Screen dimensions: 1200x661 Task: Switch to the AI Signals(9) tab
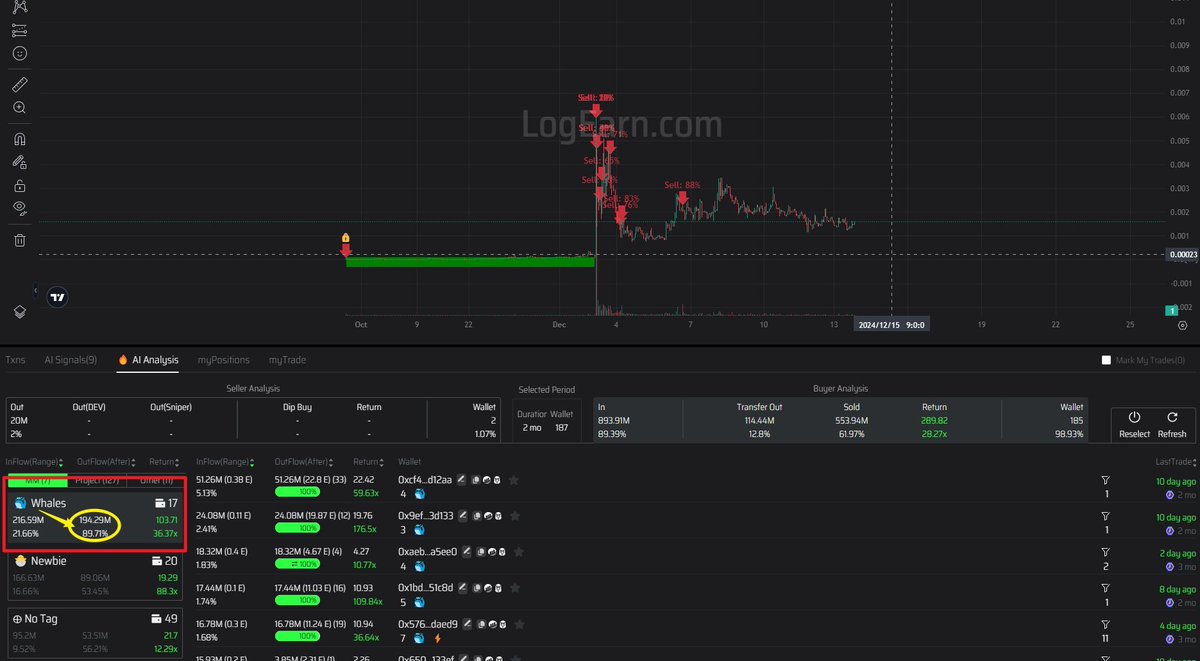70,360
